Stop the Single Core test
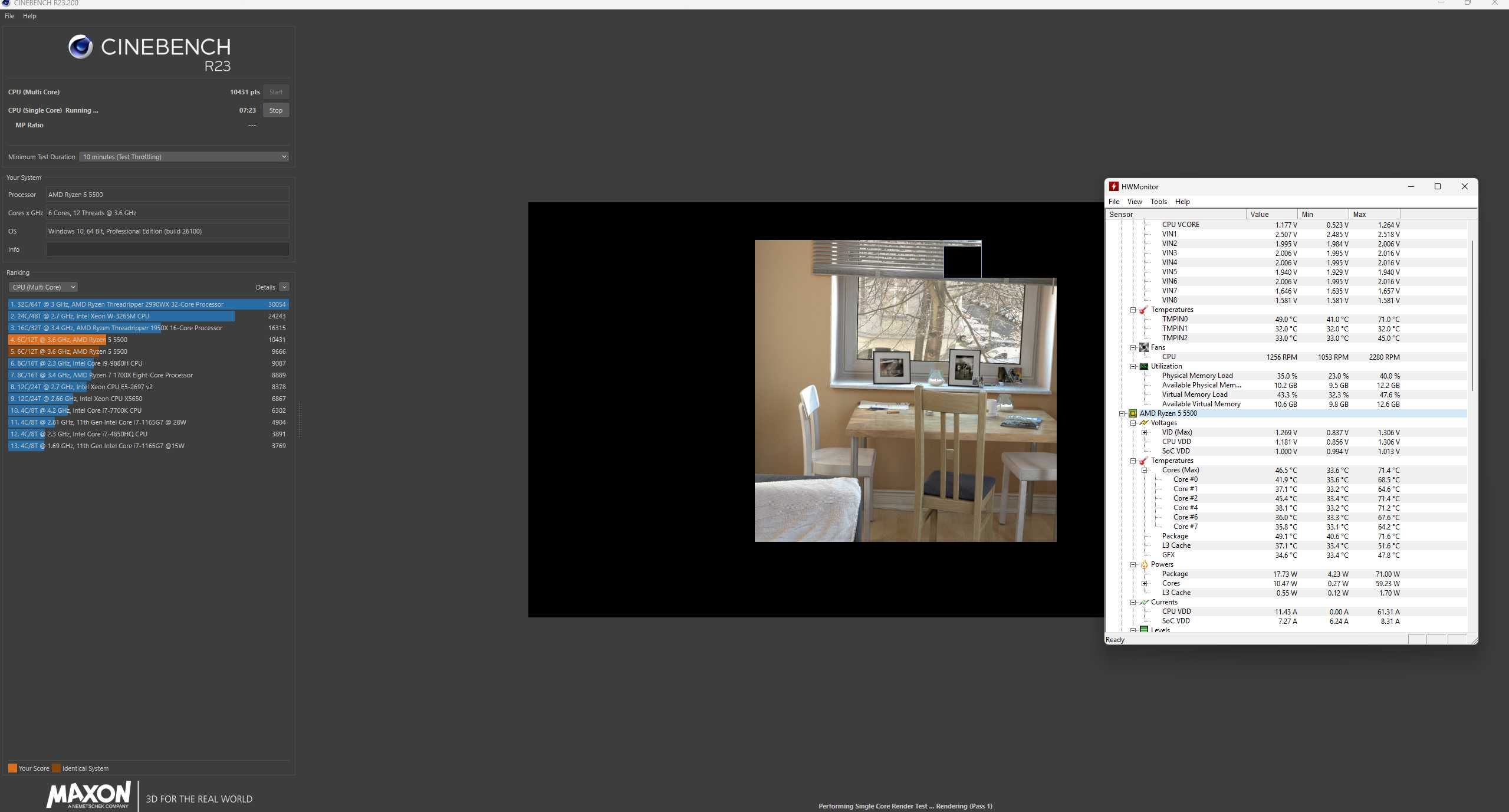 [276, 110]
